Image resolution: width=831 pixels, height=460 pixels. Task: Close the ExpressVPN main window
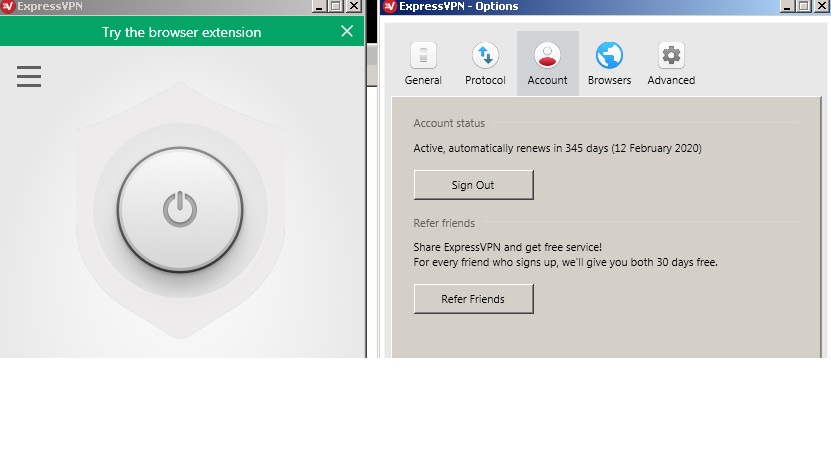pyautogui.click(x=353, y=6)
